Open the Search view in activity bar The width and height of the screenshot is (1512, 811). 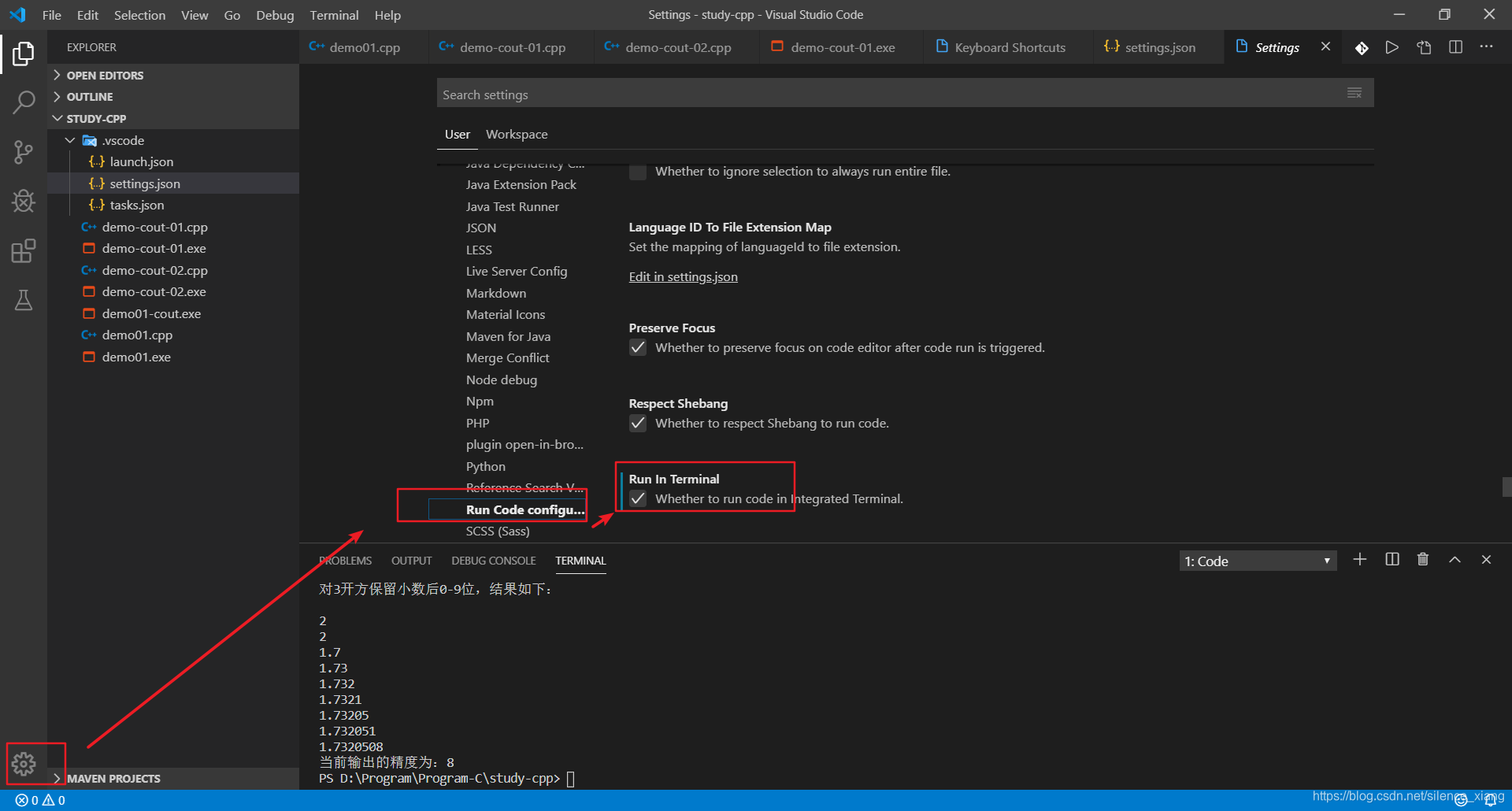pyautogui.click(x=24, y=102)
